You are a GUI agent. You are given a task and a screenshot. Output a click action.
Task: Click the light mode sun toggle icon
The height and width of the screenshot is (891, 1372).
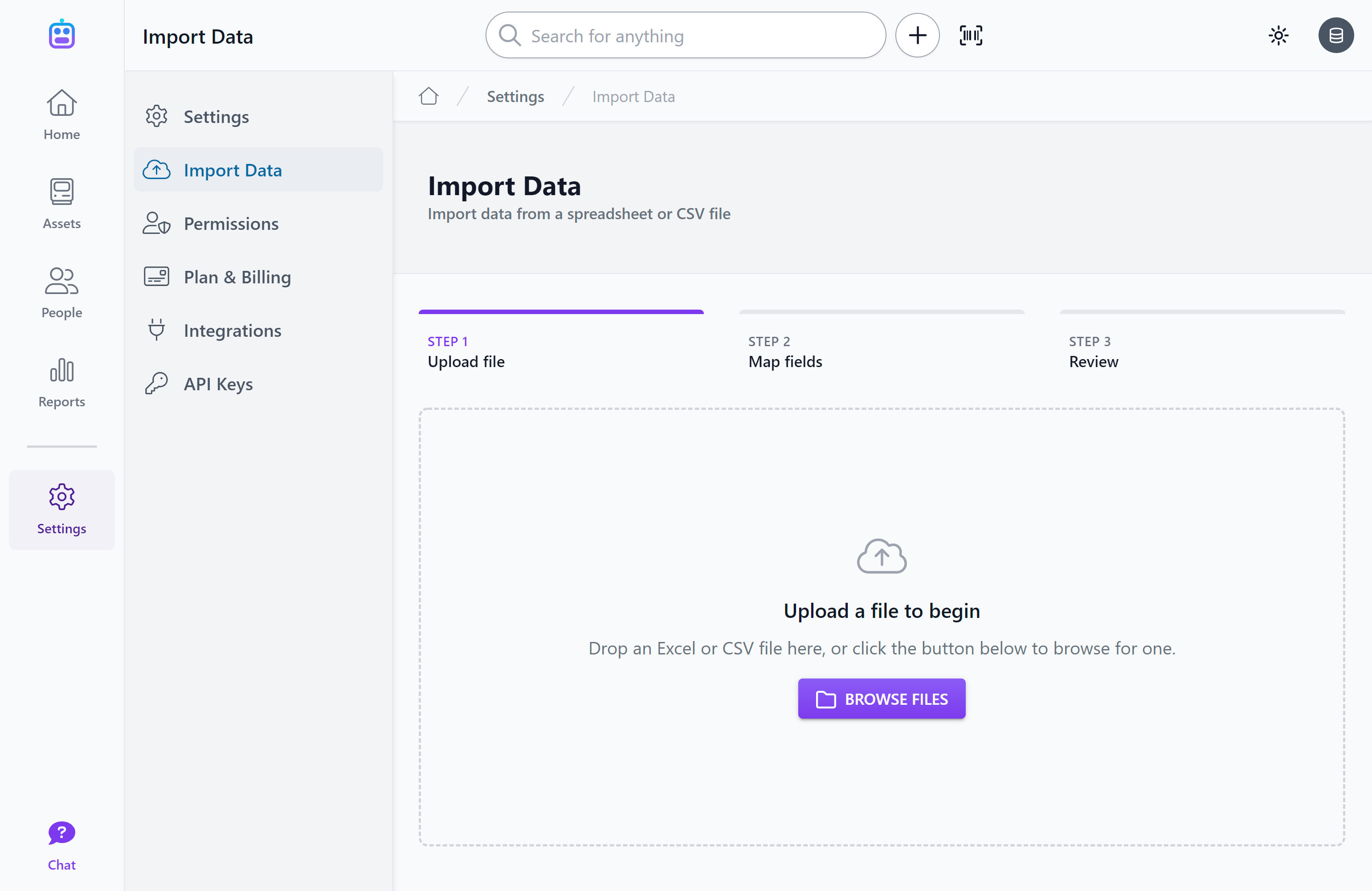pos(1278,36)
